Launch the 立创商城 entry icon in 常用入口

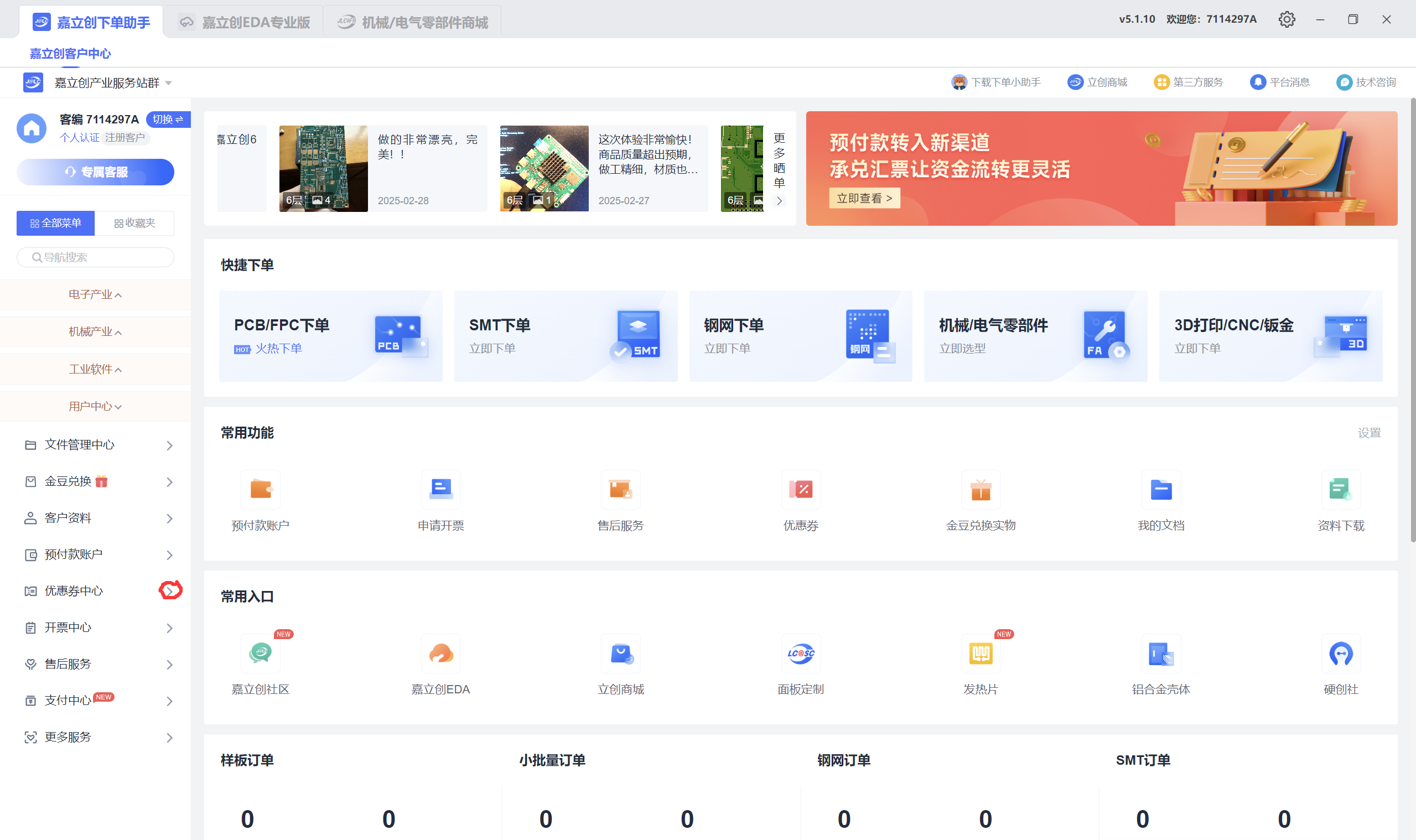click(620, 653)
